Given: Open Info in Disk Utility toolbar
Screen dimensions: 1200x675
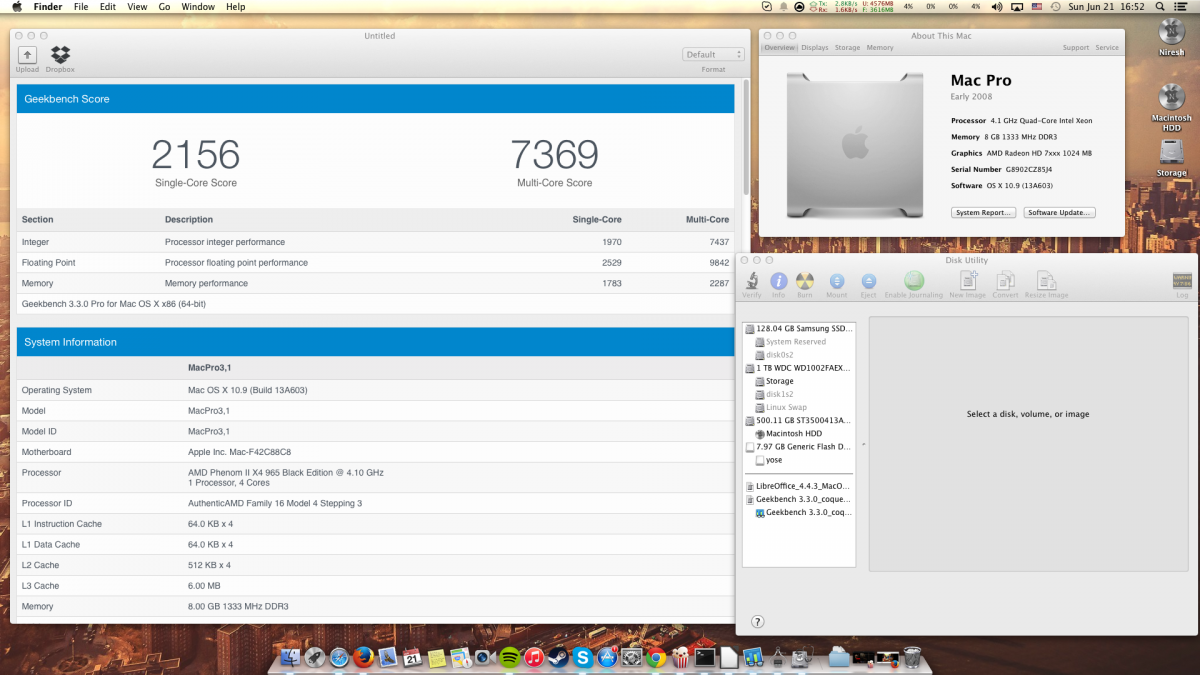Looking at the screenshot, I should (778, 282).
